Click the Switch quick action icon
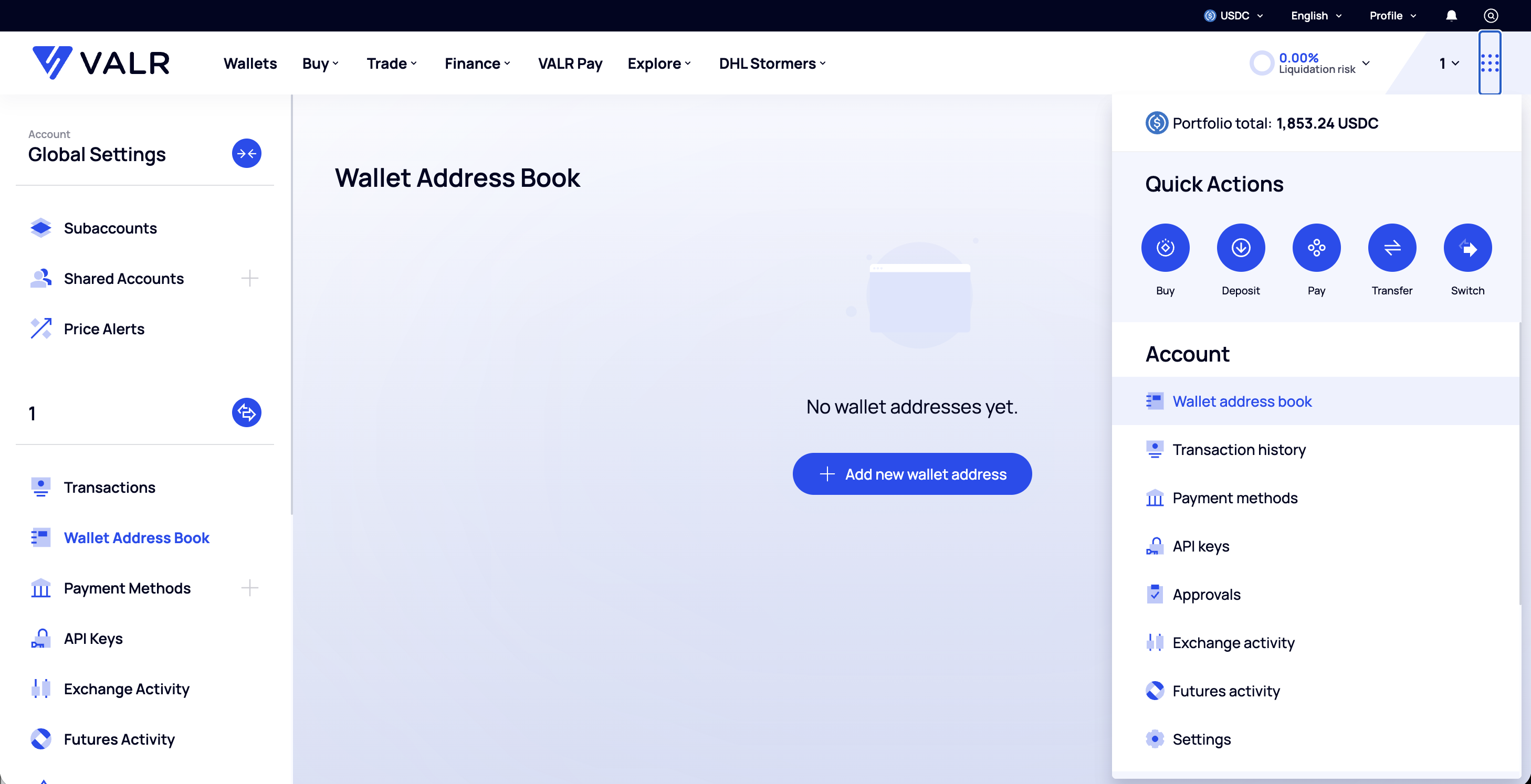1531x784 pixels. (1467, 248)
